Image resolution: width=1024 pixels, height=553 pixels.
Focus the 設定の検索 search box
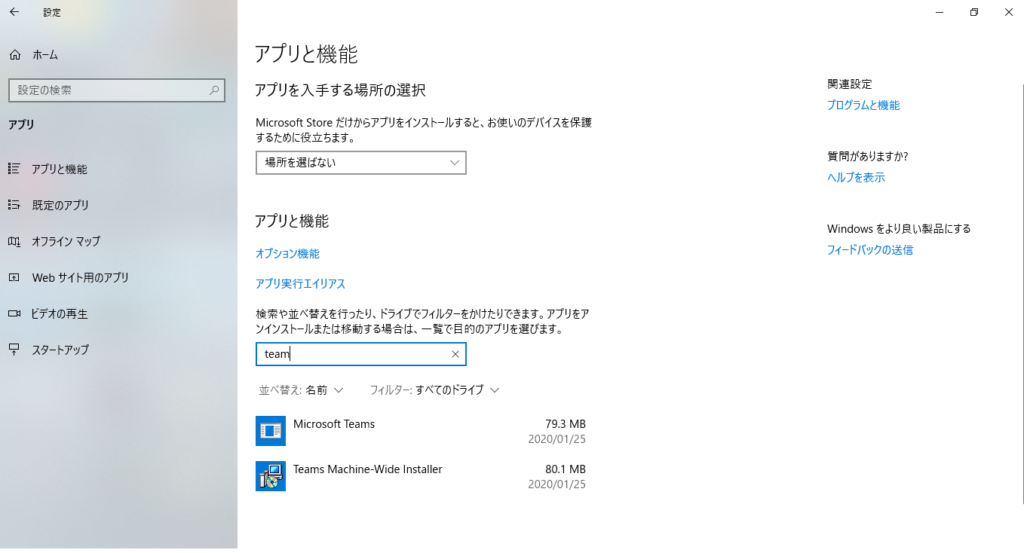[x=117, y=90]
